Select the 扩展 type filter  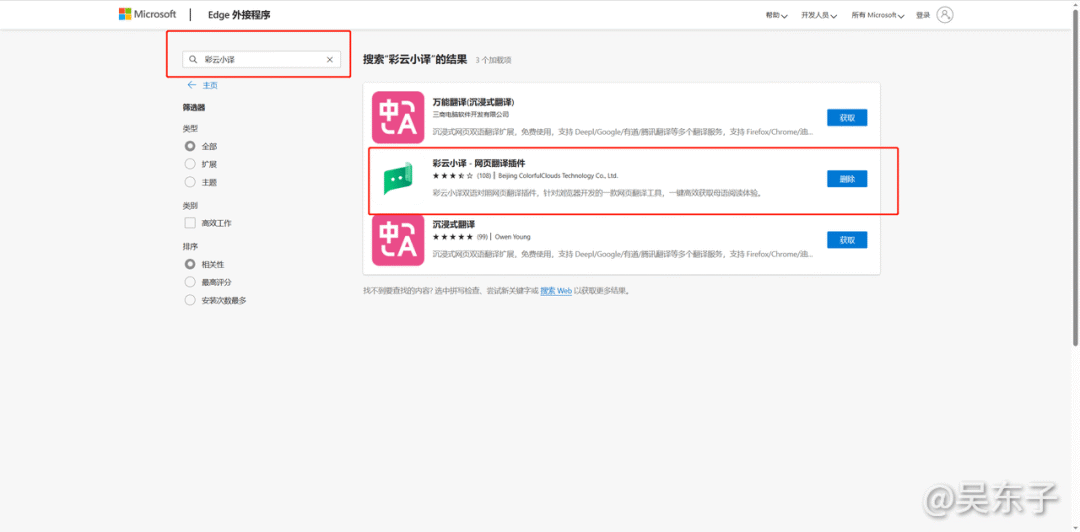click(x=190, y=164)
